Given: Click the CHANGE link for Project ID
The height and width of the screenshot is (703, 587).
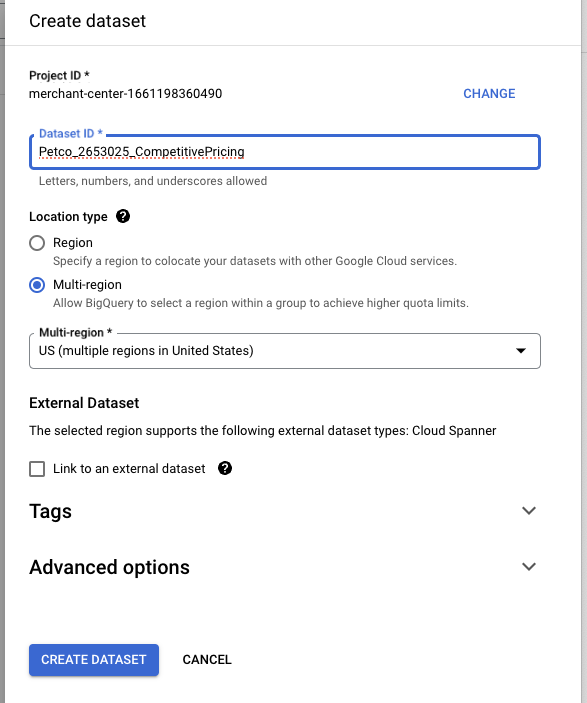Looking at the screenshot, I should (x=489, y=94).
